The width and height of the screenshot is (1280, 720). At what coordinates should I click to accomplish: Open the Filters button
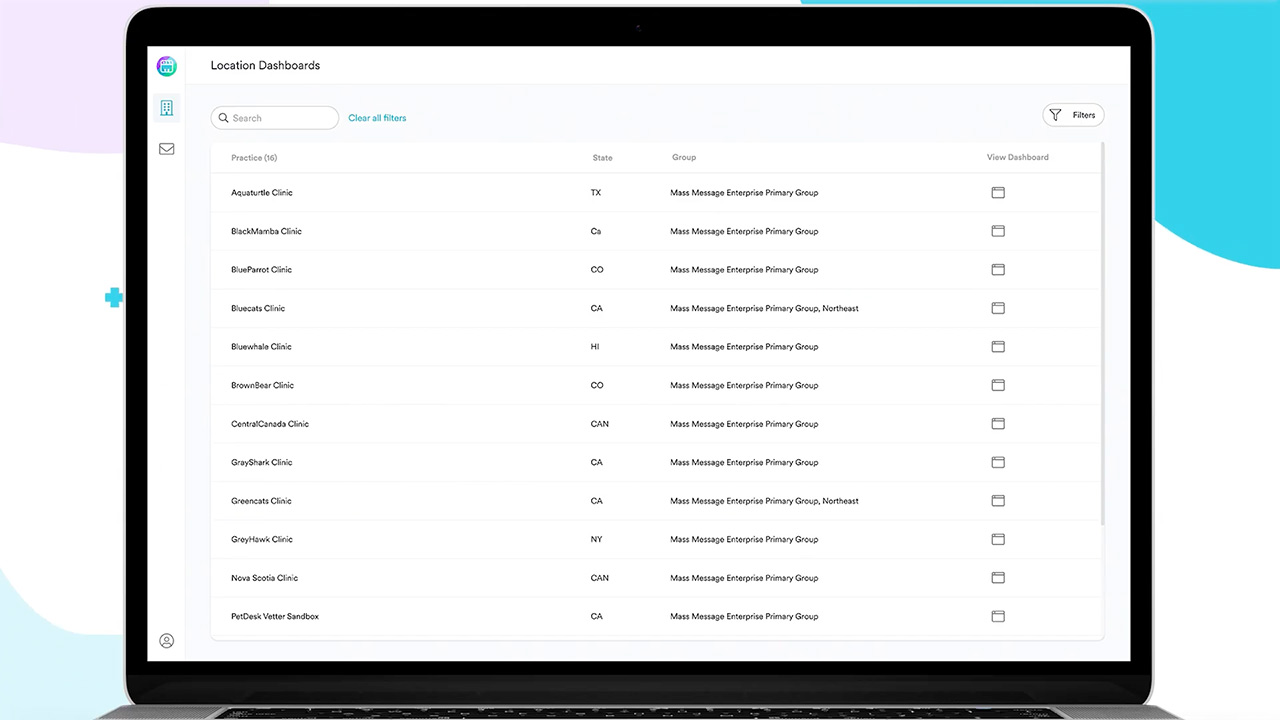1073,115
